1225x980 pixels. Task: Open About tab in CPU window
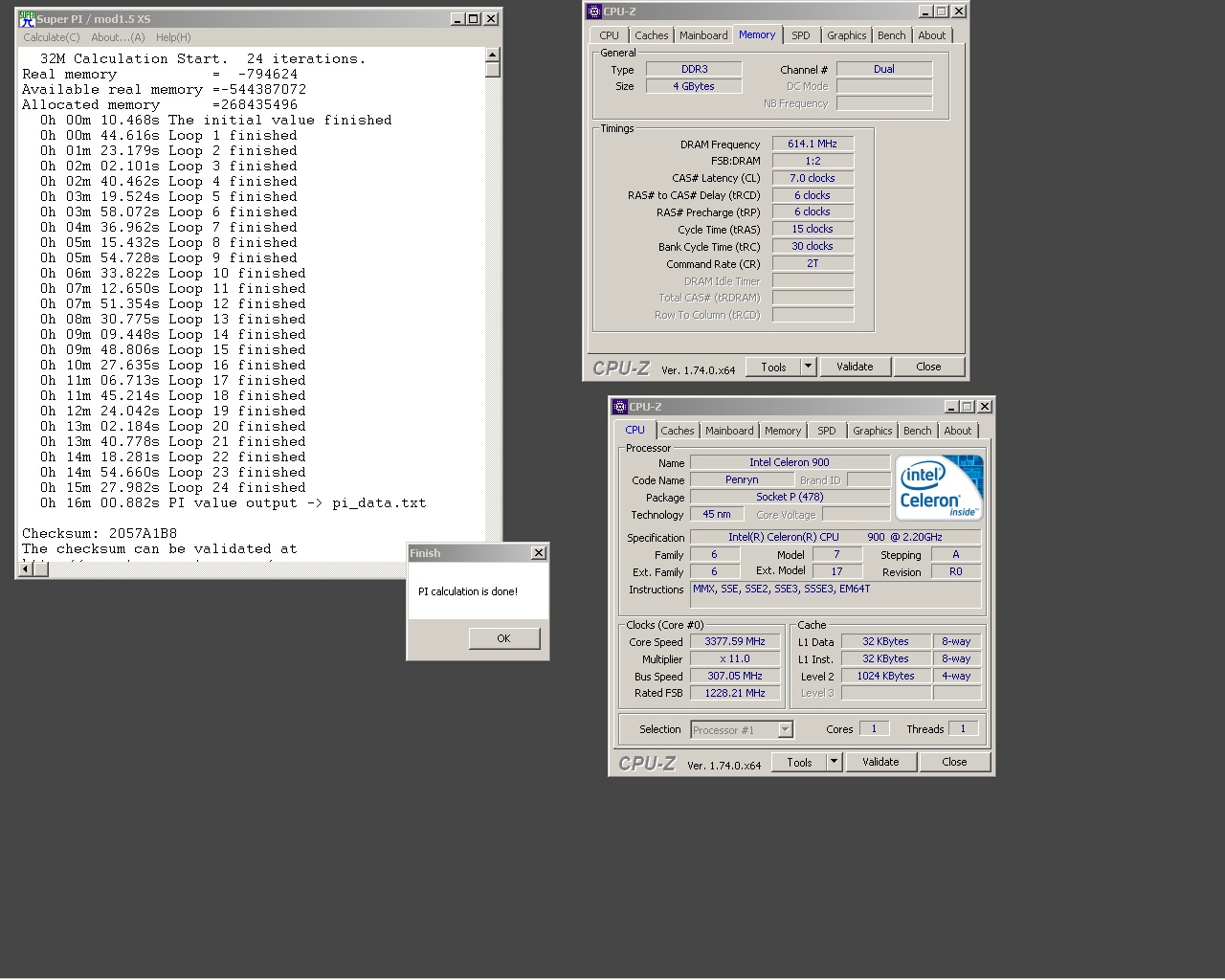point(958,431)
